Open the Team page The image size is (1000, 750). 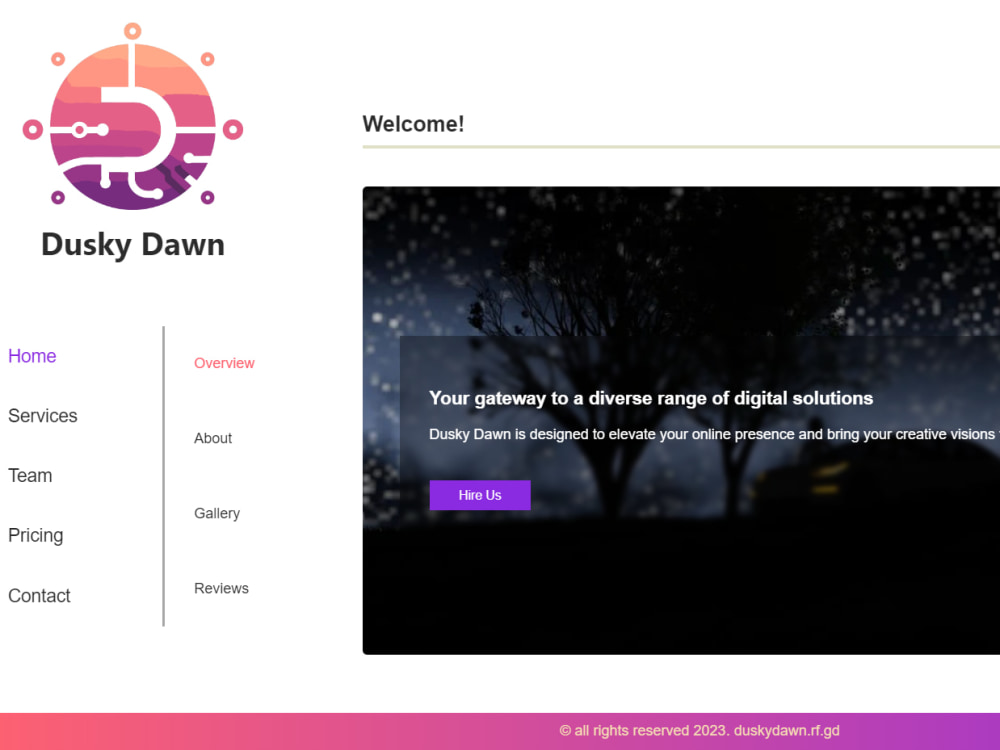click(30, 476)
